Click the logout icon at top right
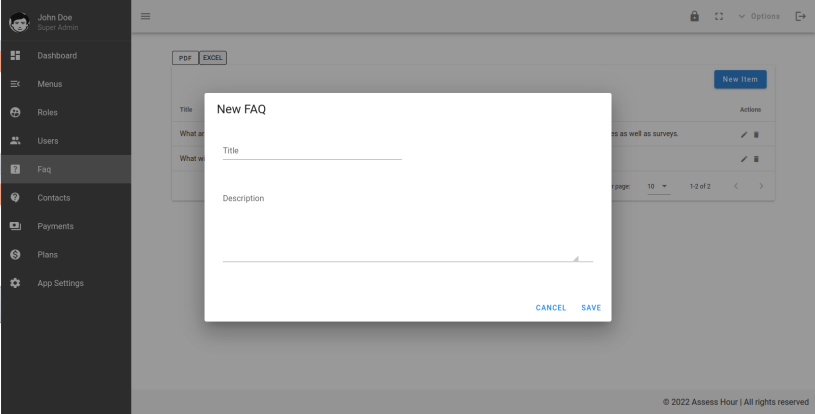The width and height of the screenshot is (815, 414). coord(798,16)
